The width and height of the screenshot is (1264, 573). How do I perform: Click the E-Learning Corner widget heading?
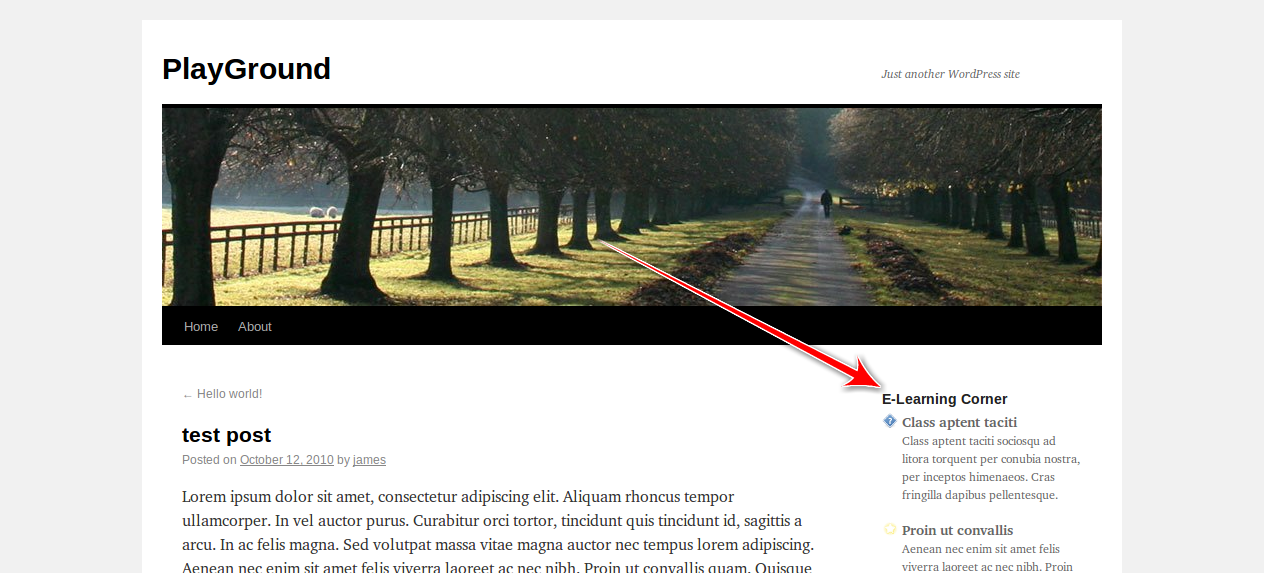[x=944, y=399]
